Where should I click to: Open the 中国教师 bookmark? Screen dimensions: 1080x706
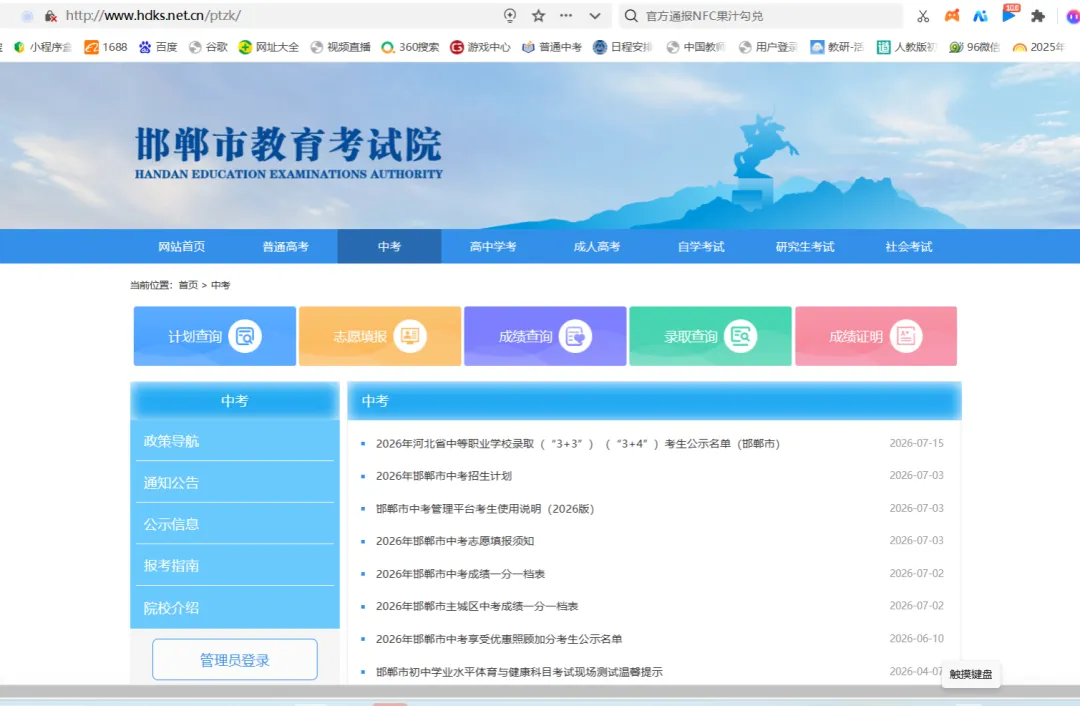click(x=696, y=47)
